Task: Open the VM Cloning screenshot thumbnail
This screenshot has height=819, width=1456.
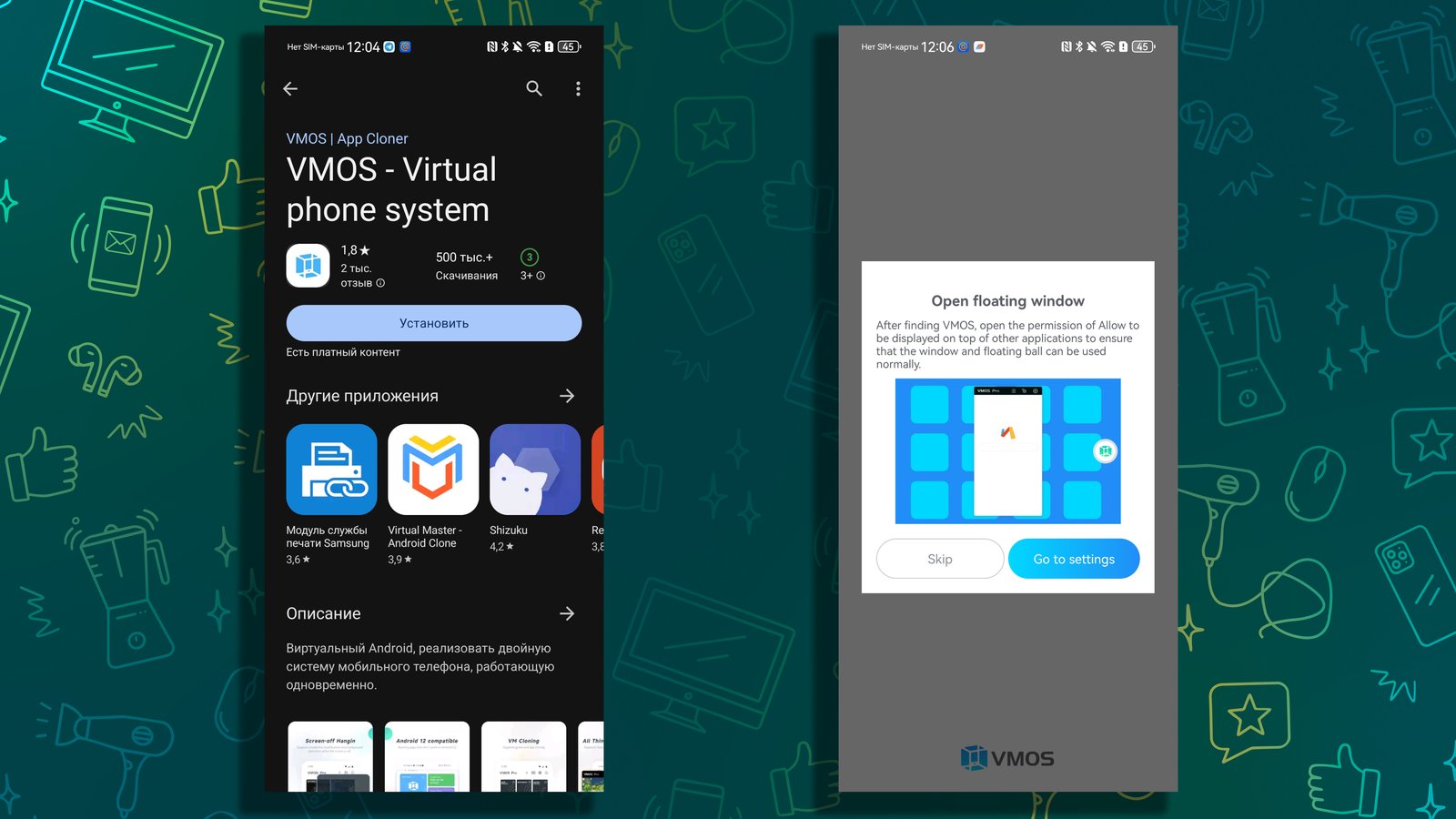Action: point(523,756)
